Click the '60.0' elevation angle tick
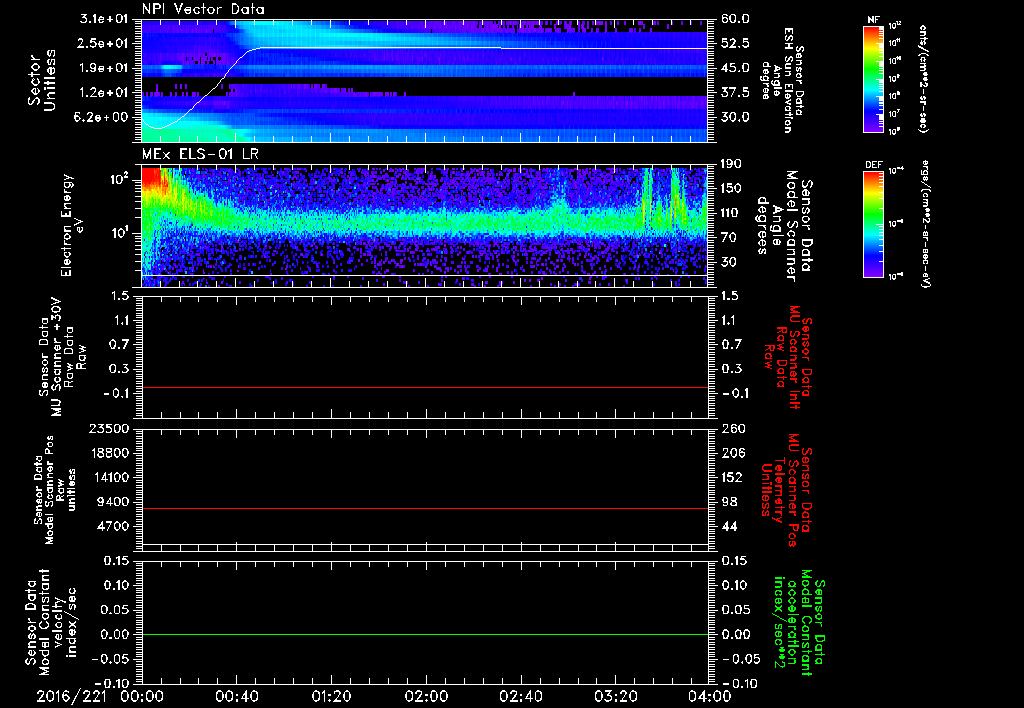 click(x=735, y=19)
